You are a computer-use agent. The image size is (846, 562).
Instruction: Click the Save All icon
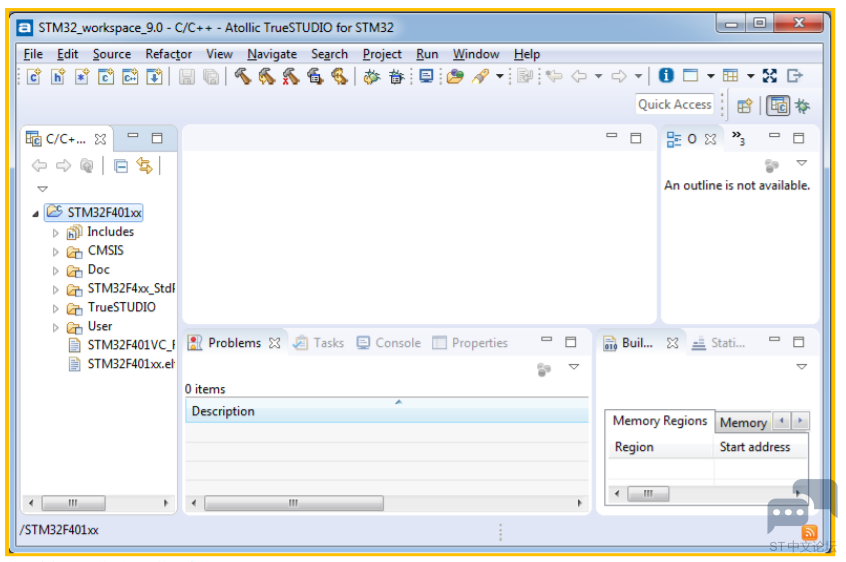[x=211, y=77]
